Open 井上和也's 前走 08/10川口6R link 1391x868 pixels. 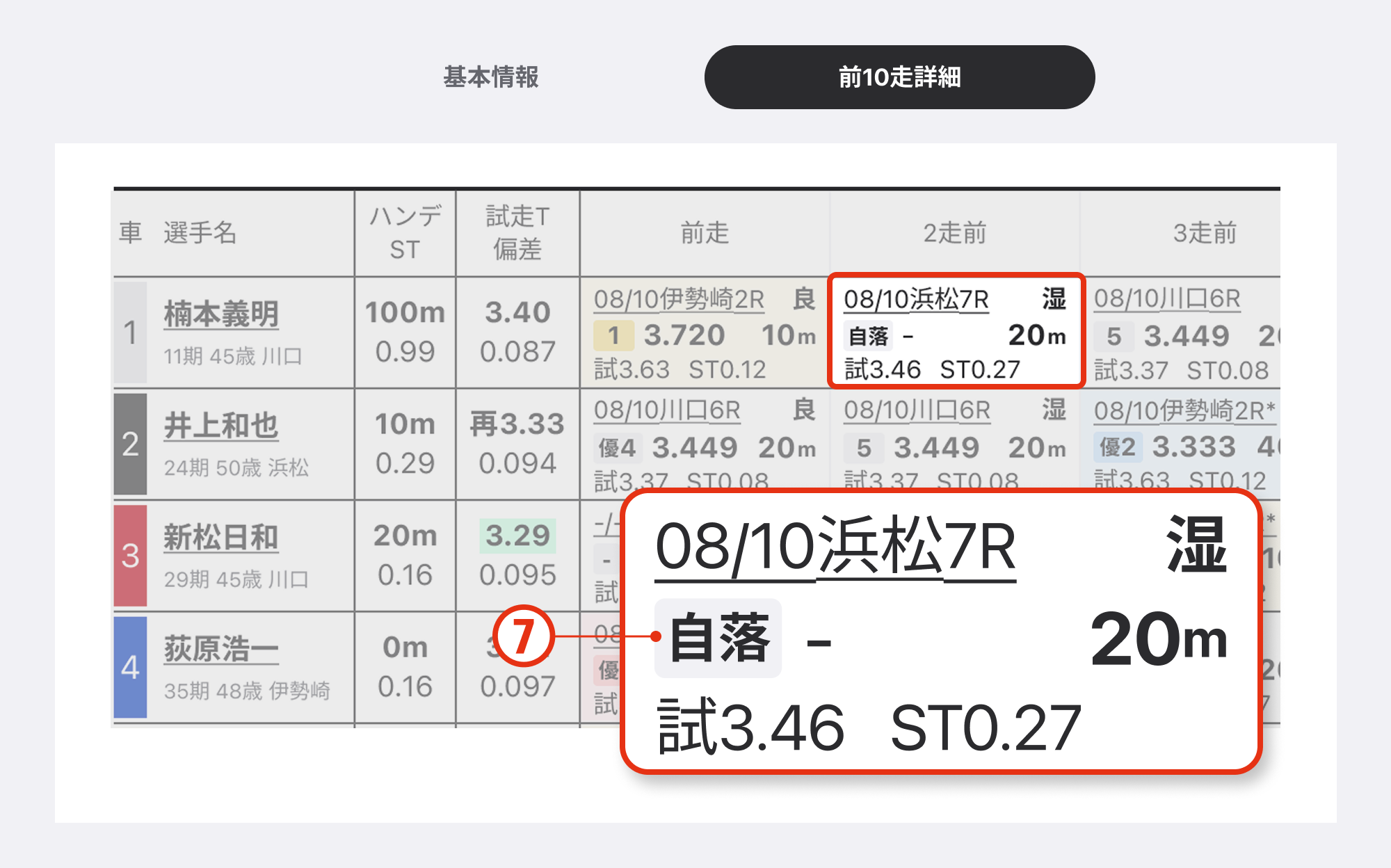pyautogui.click(x=667, y=410)
